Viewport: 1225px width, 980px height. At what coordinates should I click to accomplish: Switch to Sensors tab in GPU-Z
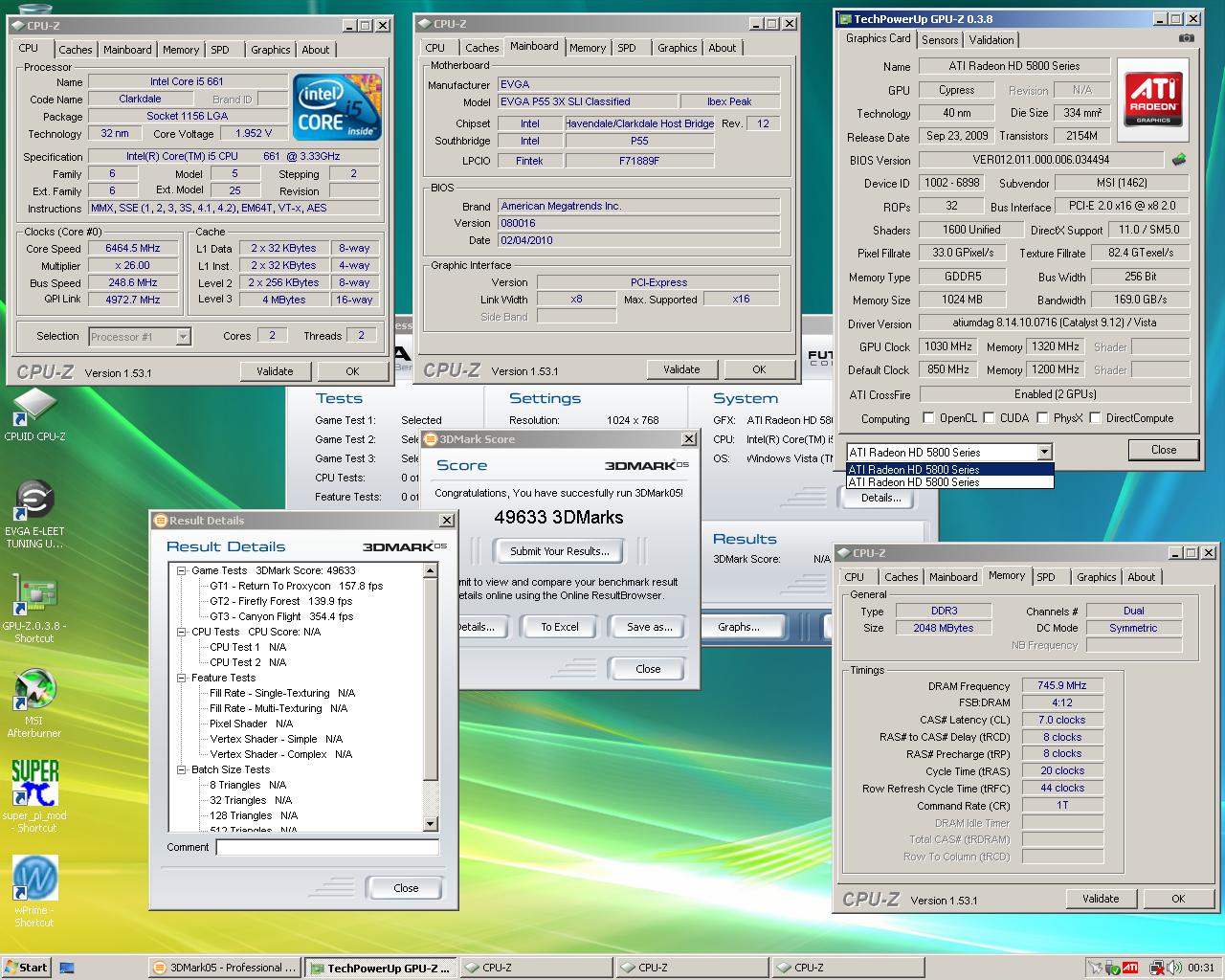pos(940,39)
